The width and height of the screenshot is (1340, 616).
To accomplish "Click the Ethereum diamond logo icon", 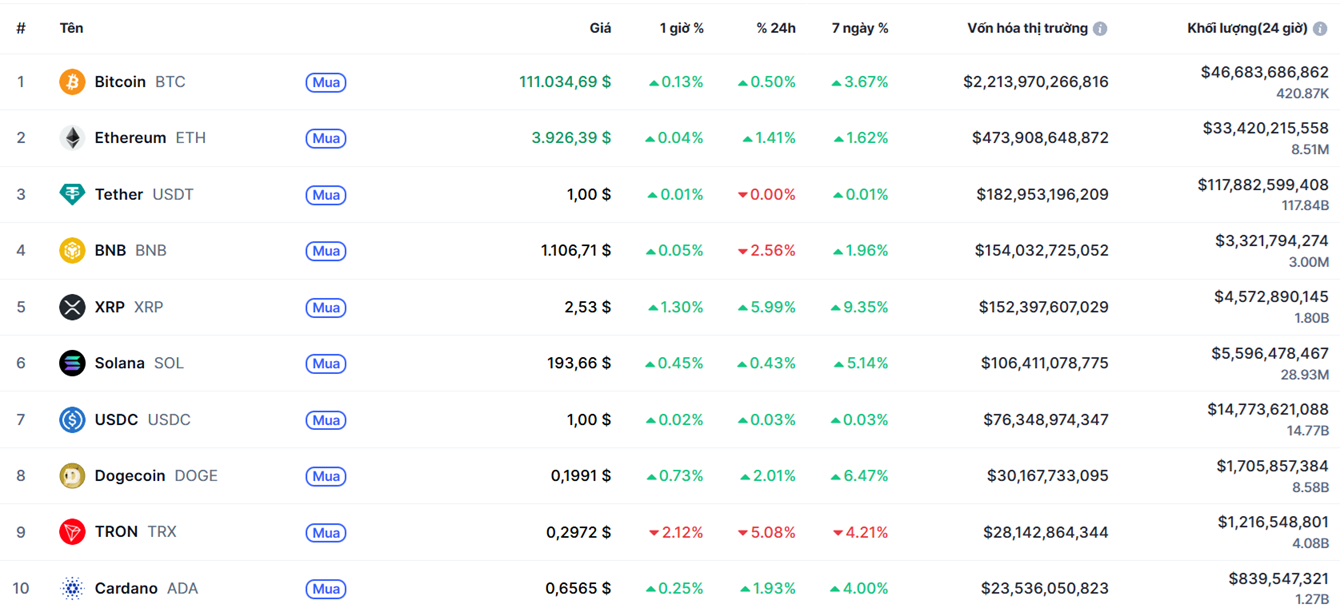I will click(72, 138).
